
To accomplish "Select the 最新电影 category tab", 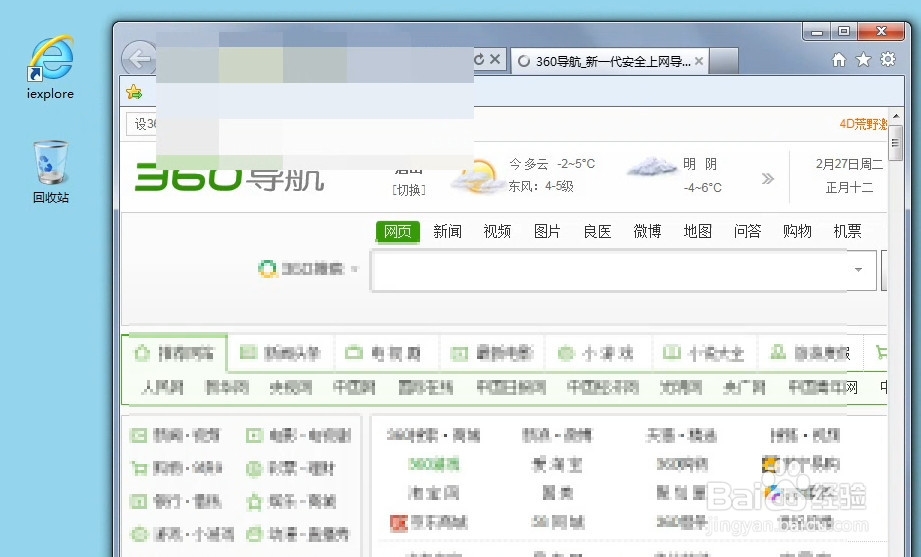I will tap(492, 353).
